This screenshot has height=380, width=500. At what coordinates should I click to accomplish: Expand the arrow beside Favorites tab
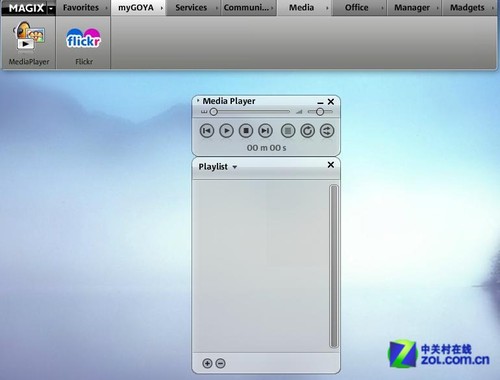[107, 8]
